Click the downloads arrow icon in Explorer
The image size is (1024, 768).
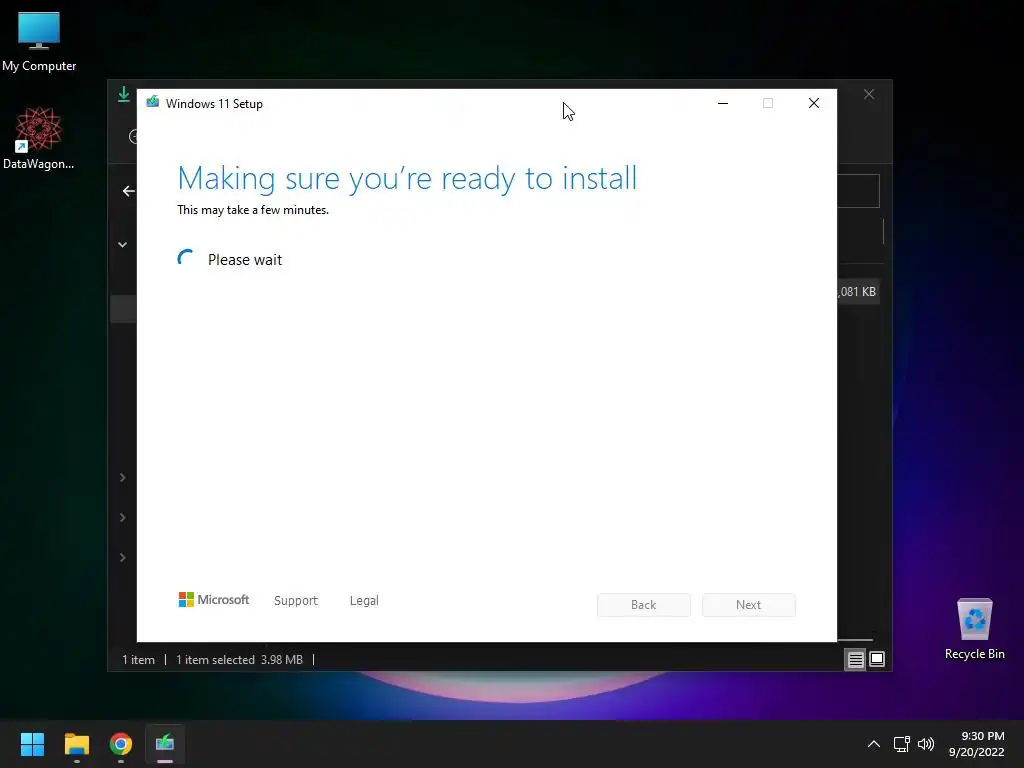[123, 94]
